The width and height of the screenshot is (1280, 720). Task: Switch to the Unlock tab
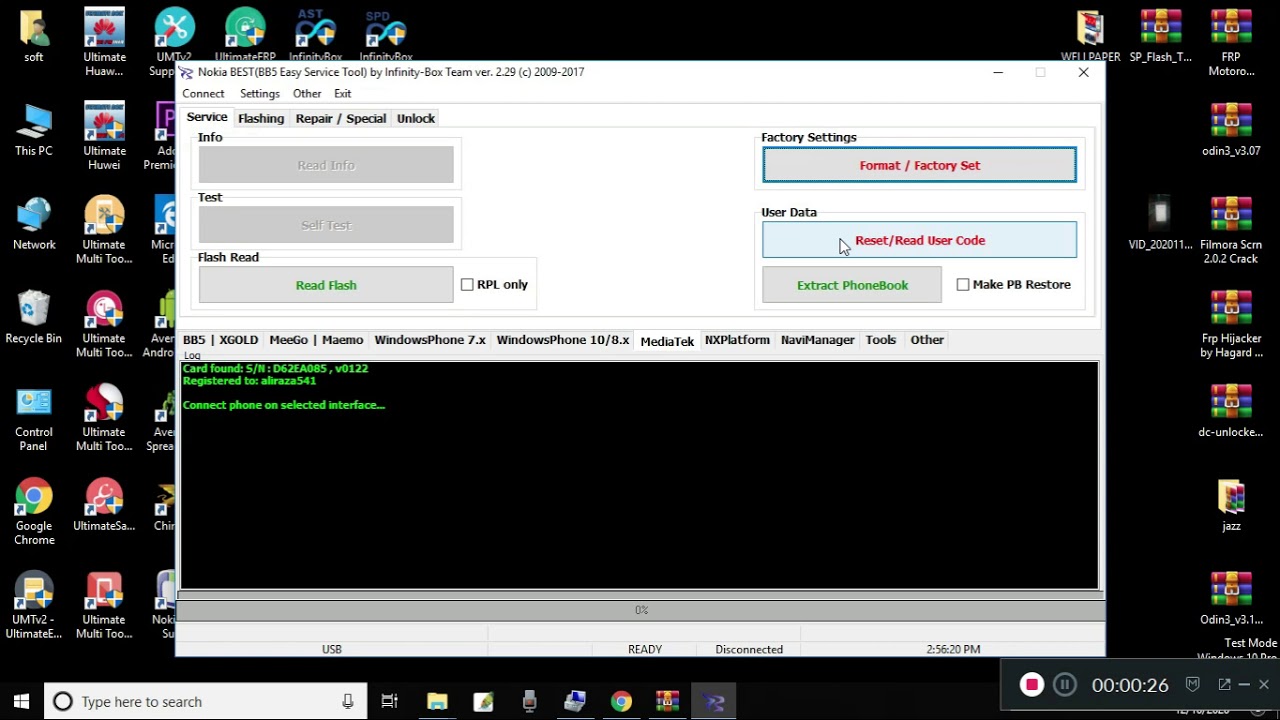tap(416, 118)
